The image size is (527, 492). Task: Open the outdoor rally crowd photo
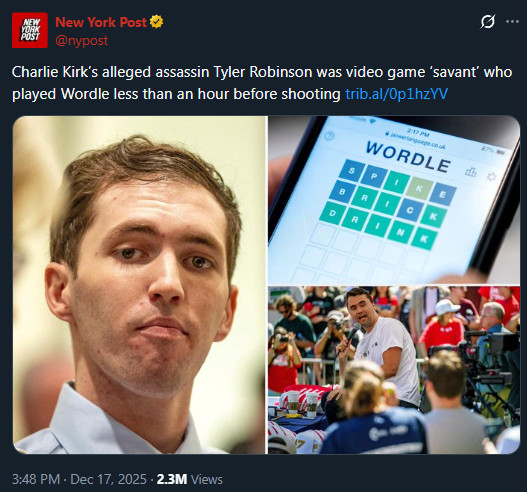tap(394, 370)
